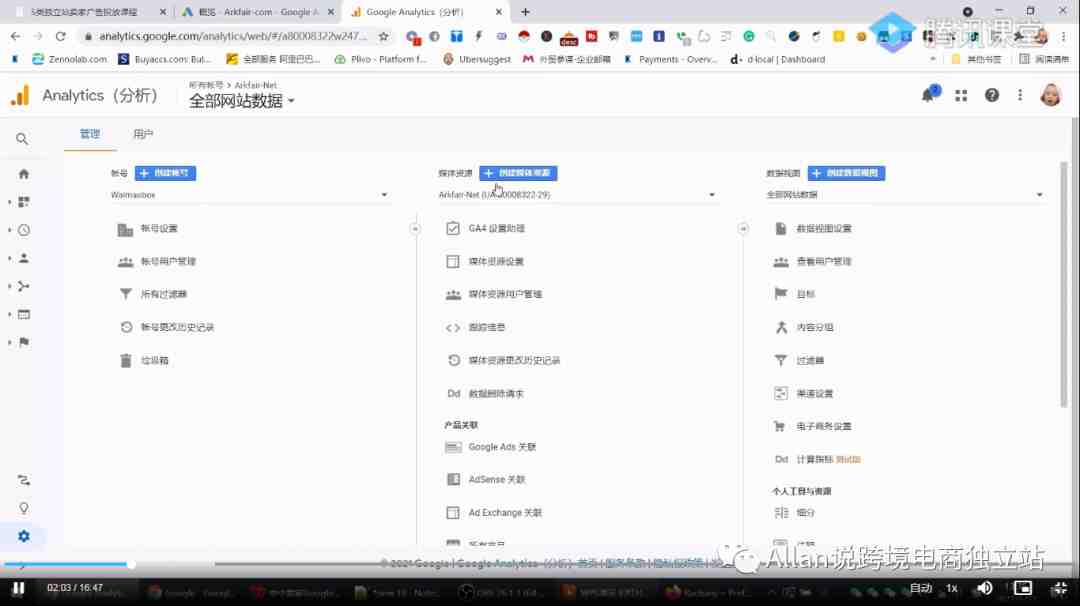Screen dimensions: 1080x606
Task: Open the Audience person icon in sidebar
Action: (23, 258)
